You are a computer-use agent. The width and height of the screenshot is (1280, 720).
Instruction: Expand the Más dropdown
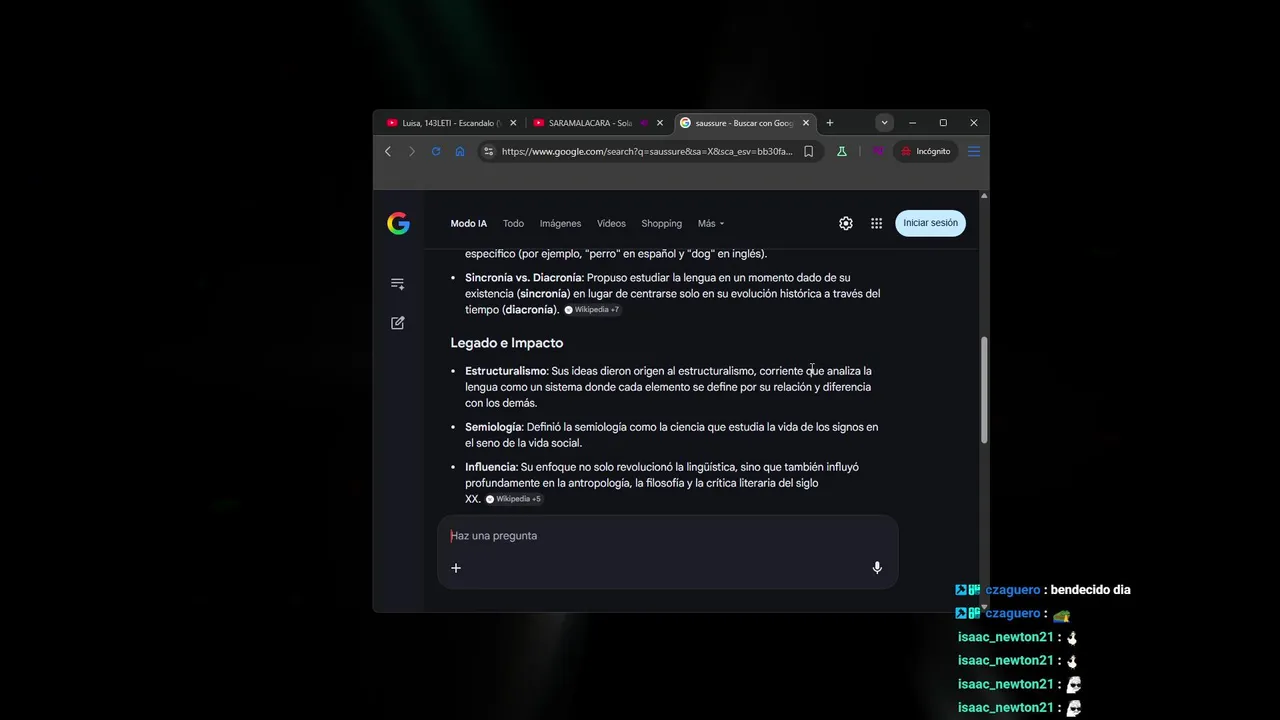[x=711, y=224]
